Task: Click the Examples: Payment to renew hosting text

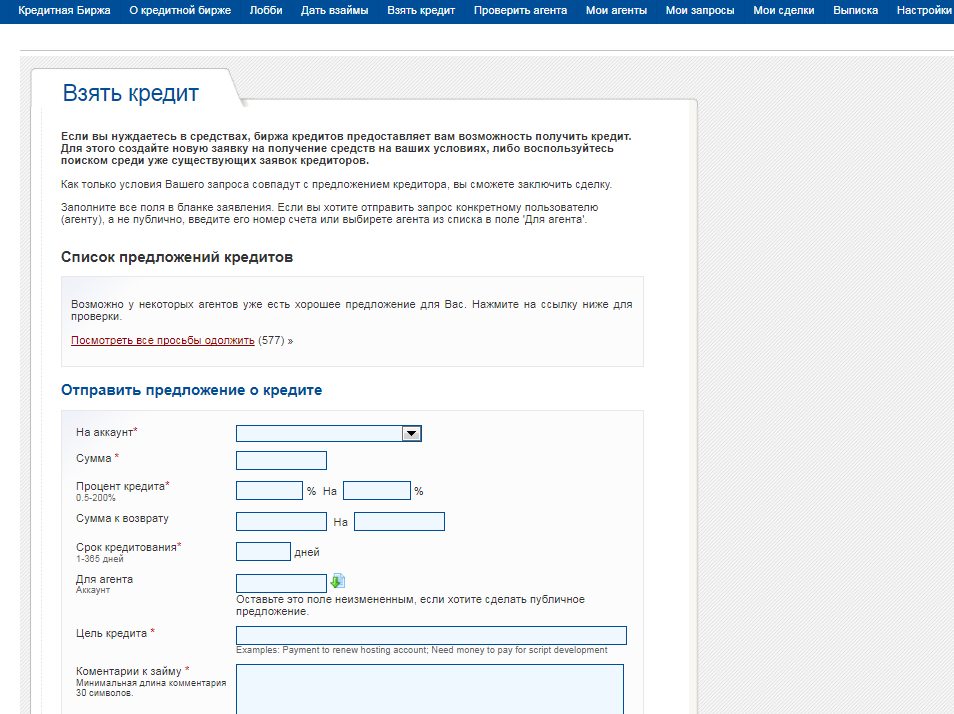Action: coord(422,650)
